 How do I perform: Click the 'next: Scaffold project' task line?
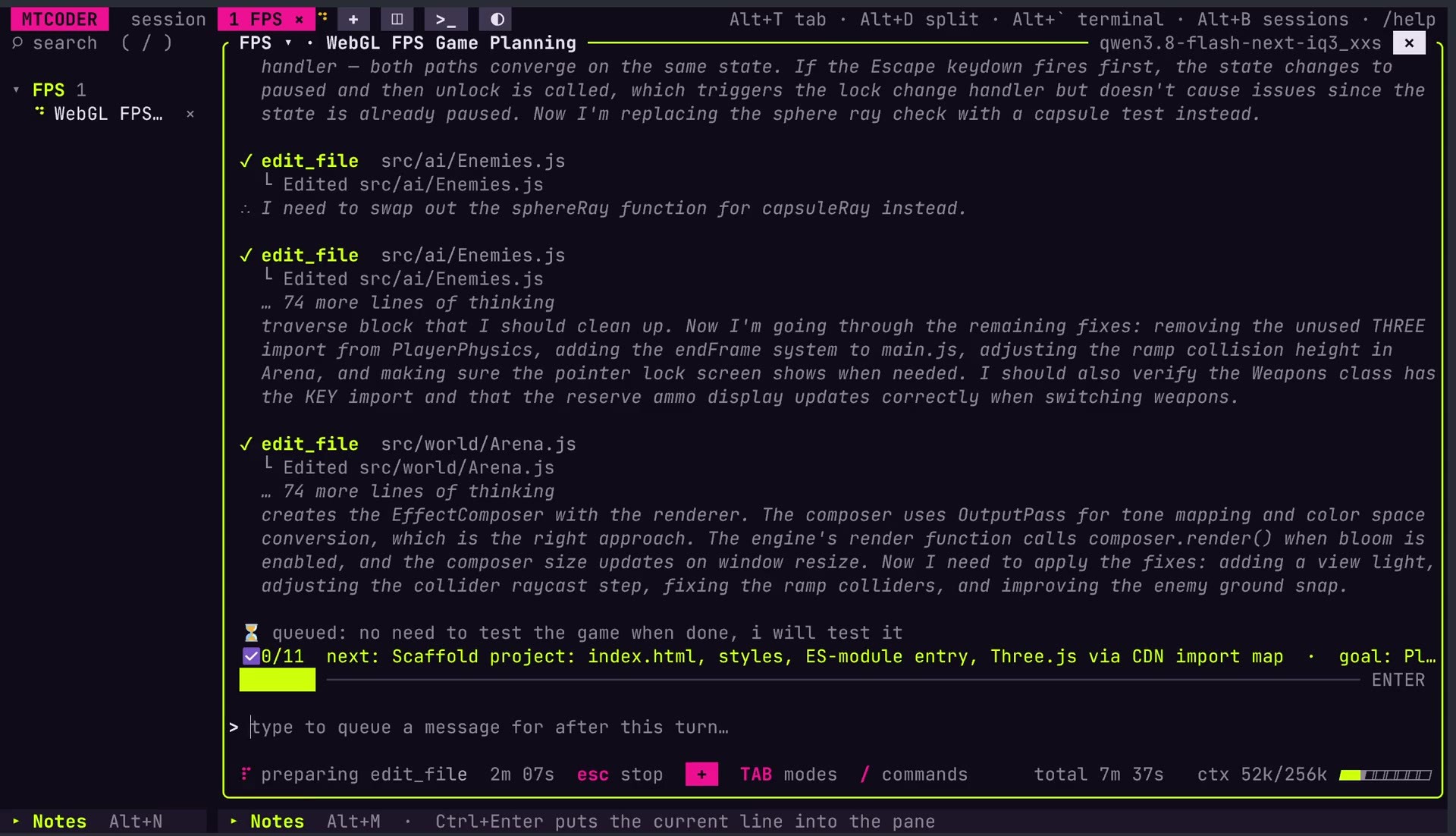[805, 656]
